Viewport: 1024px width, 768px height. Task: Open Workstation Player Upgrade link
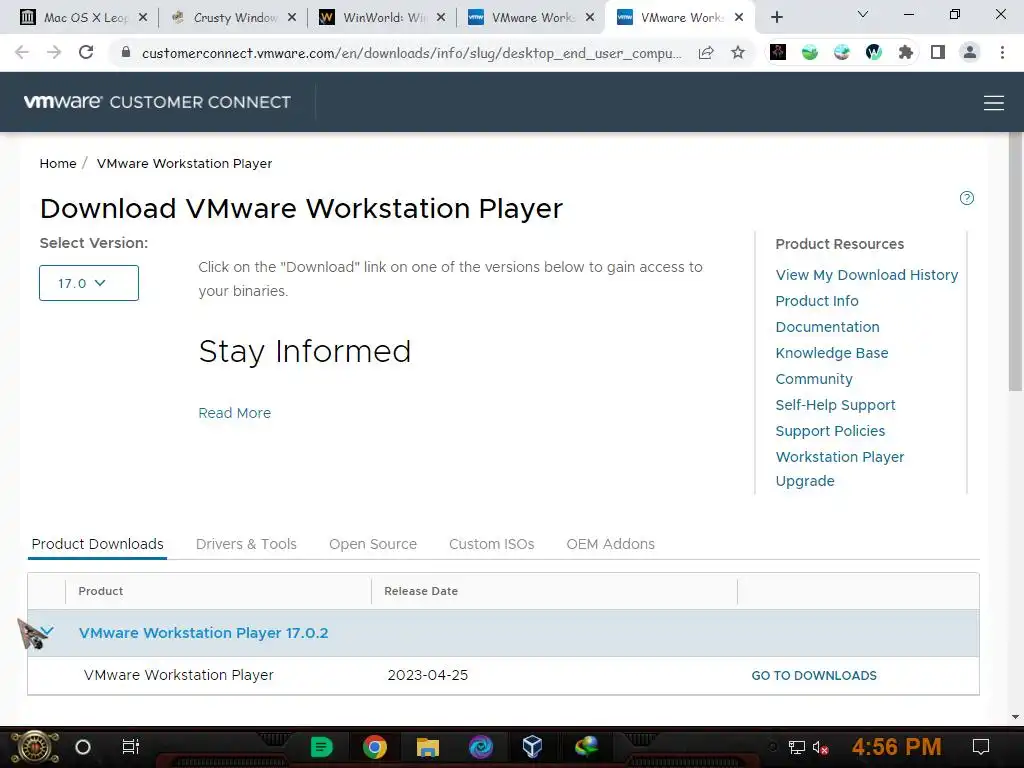[x=840, y=469]
